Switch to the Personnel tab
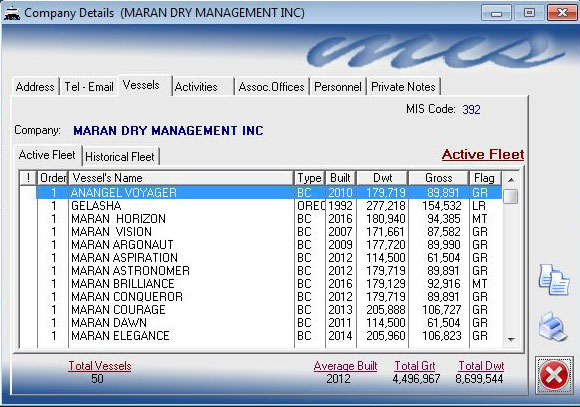 click(x=338, y=87)
